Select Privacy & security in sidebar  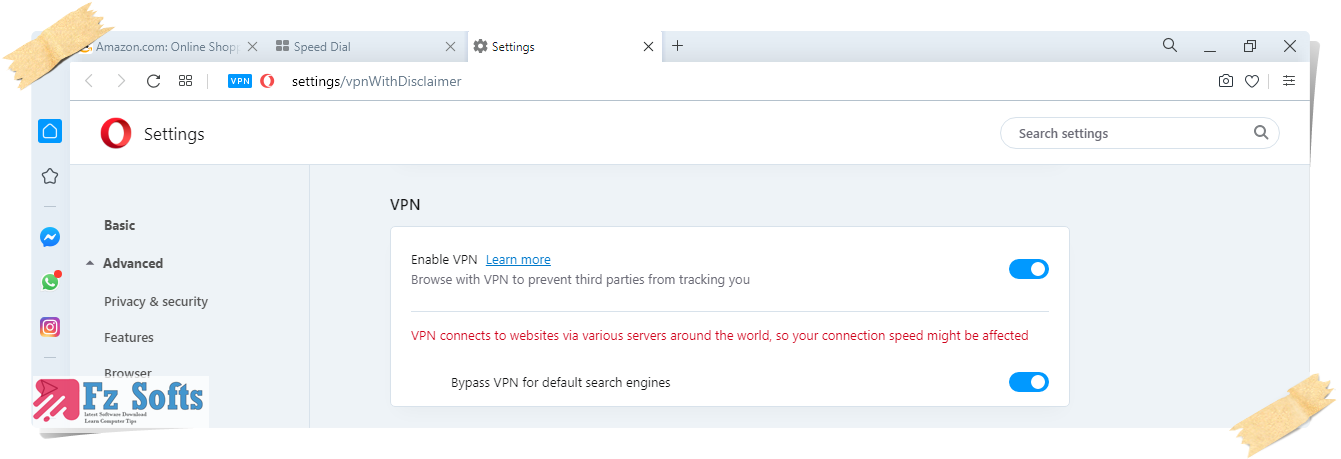(x=156, y=301)
